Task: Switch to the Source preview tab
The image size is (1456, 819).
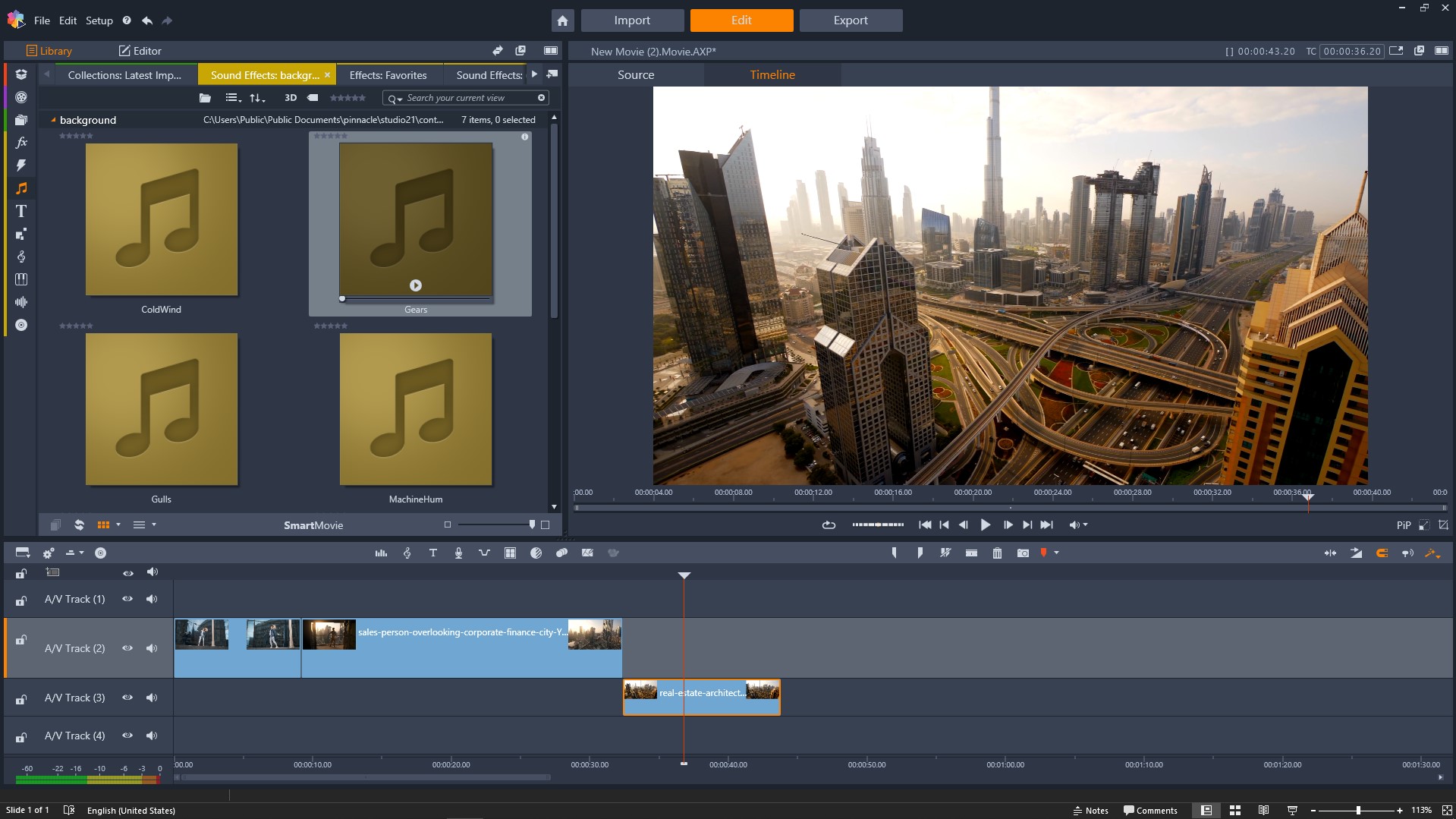Action: pyautogui.click(x=635, y=75)
